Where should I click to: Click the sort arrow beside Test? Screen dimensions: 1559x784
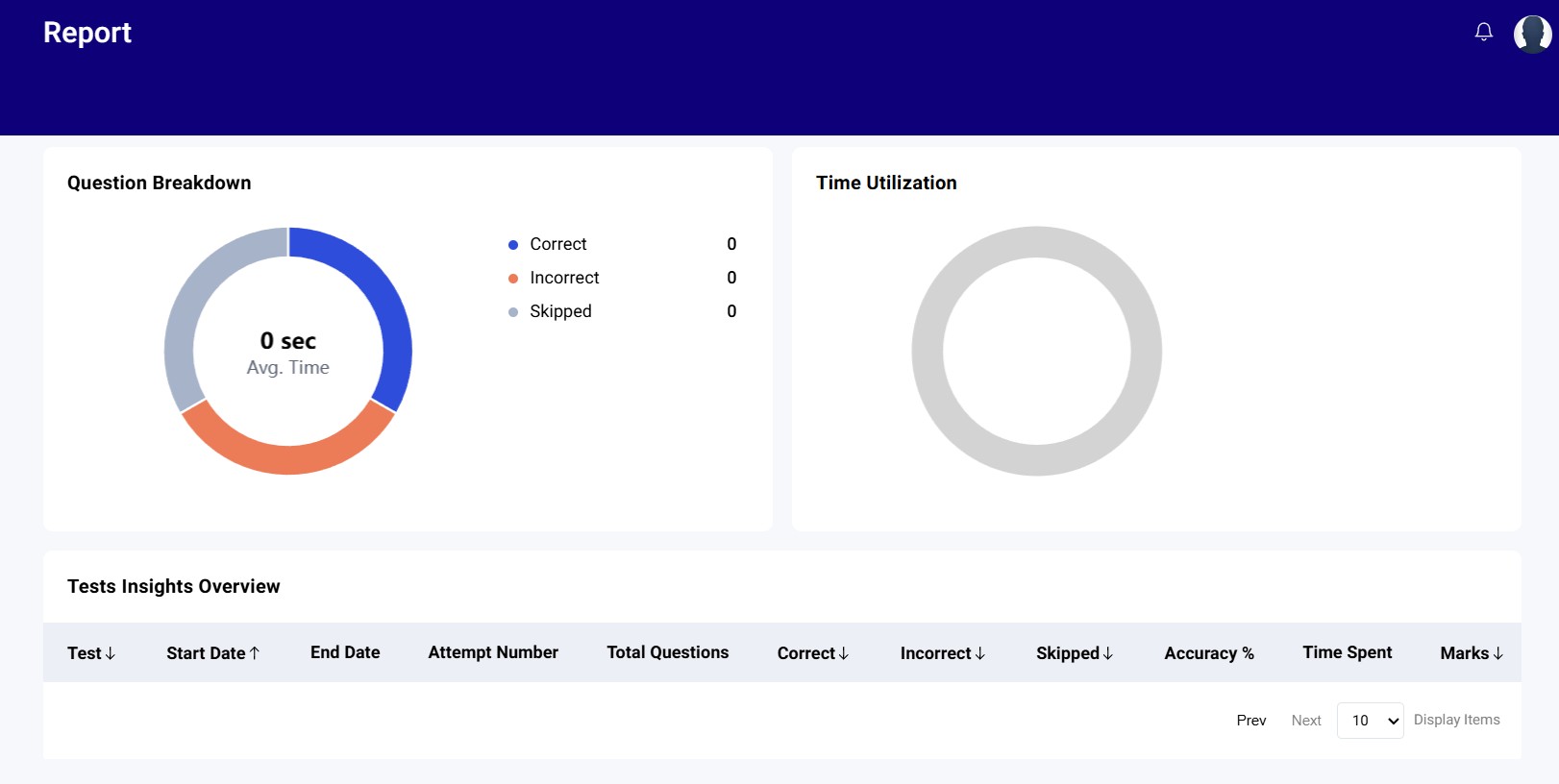tap(111, 653)
